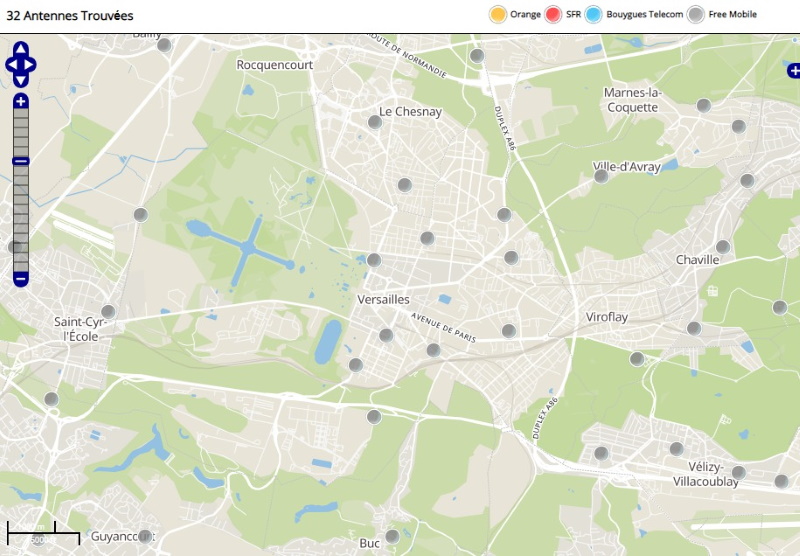Toggle the SFR operator filter
This screenshot has height=556, width=800.
(553, 14)
